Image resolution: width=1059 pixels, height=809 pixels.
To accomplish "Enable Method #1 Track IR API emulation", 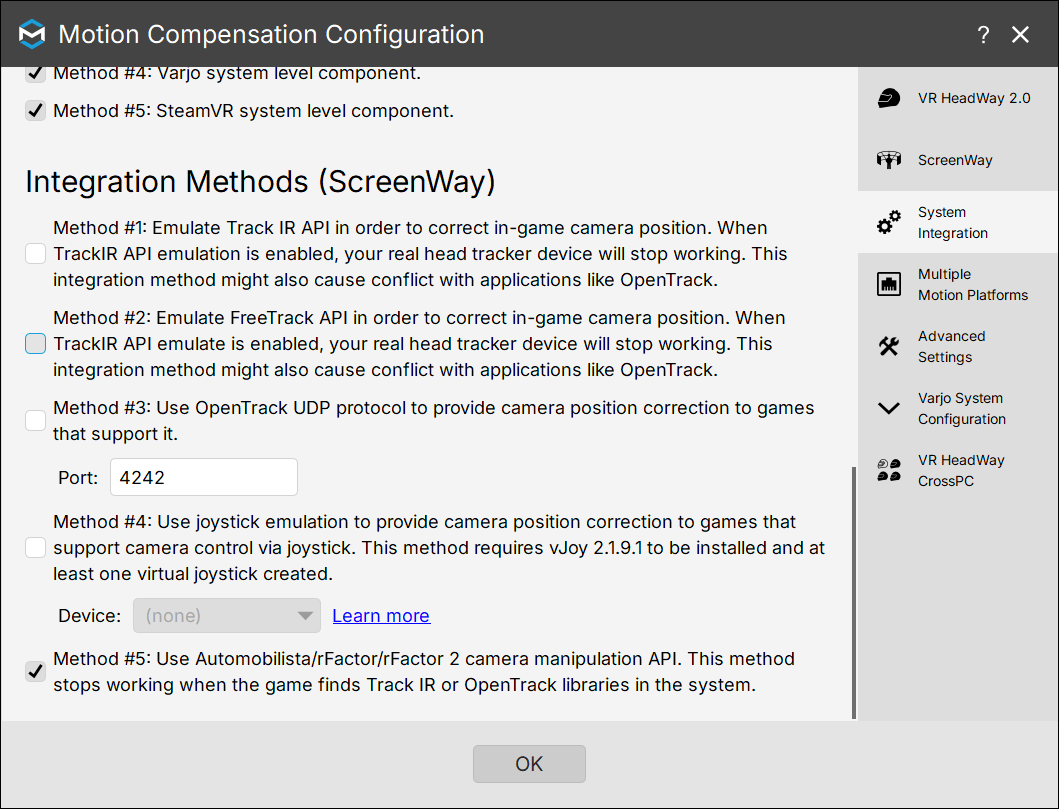I will (35, 254).
